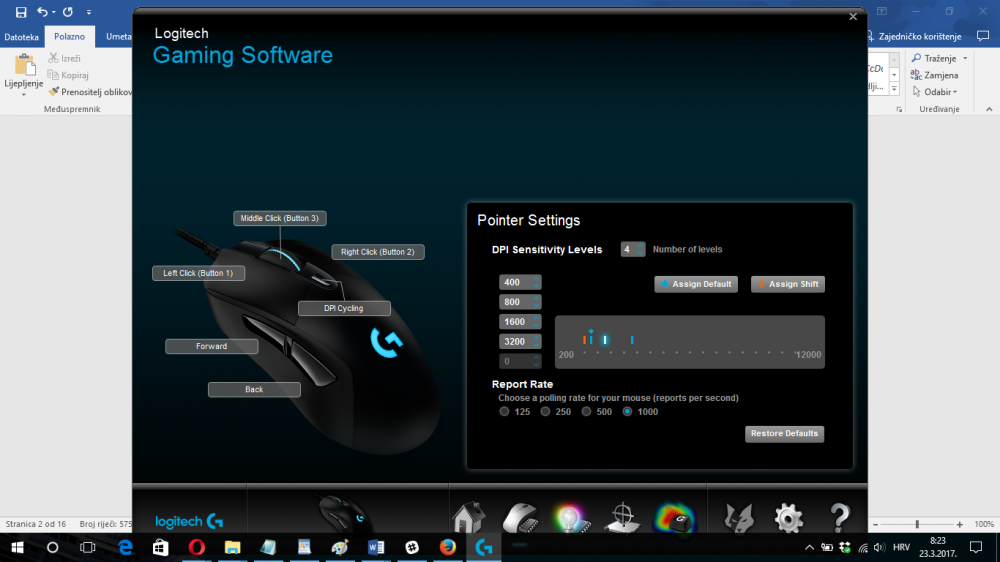Close the Logitech Gaming Software window
This screenshot has height=562, width=1000.
tap(853, 17)
